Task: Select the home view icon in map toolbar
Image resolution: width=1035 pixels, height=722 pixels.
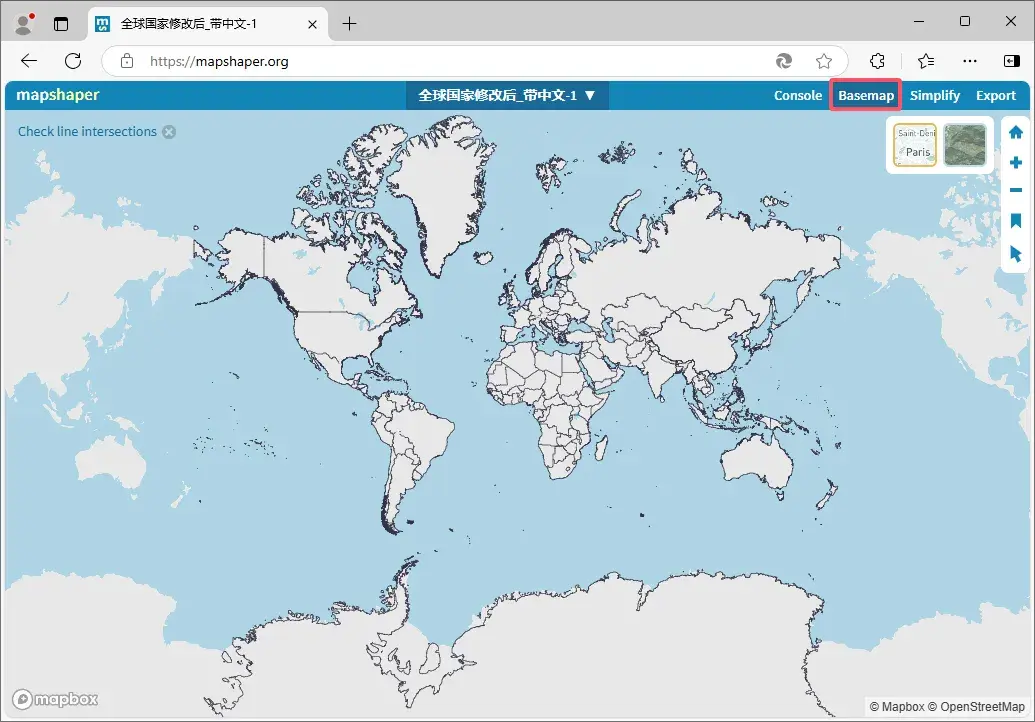Action: [1015, 131]
